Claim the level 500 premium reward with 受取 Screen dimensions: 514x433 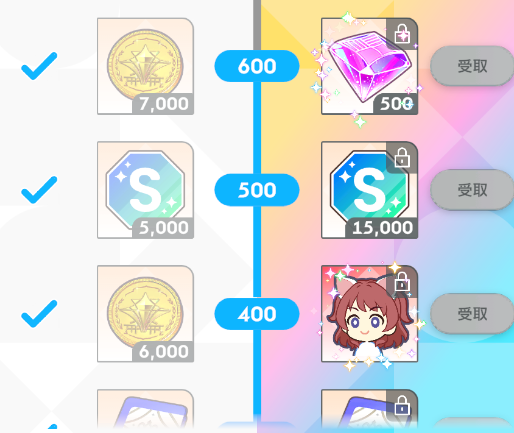pyautogui.click(x=472, y=190)
